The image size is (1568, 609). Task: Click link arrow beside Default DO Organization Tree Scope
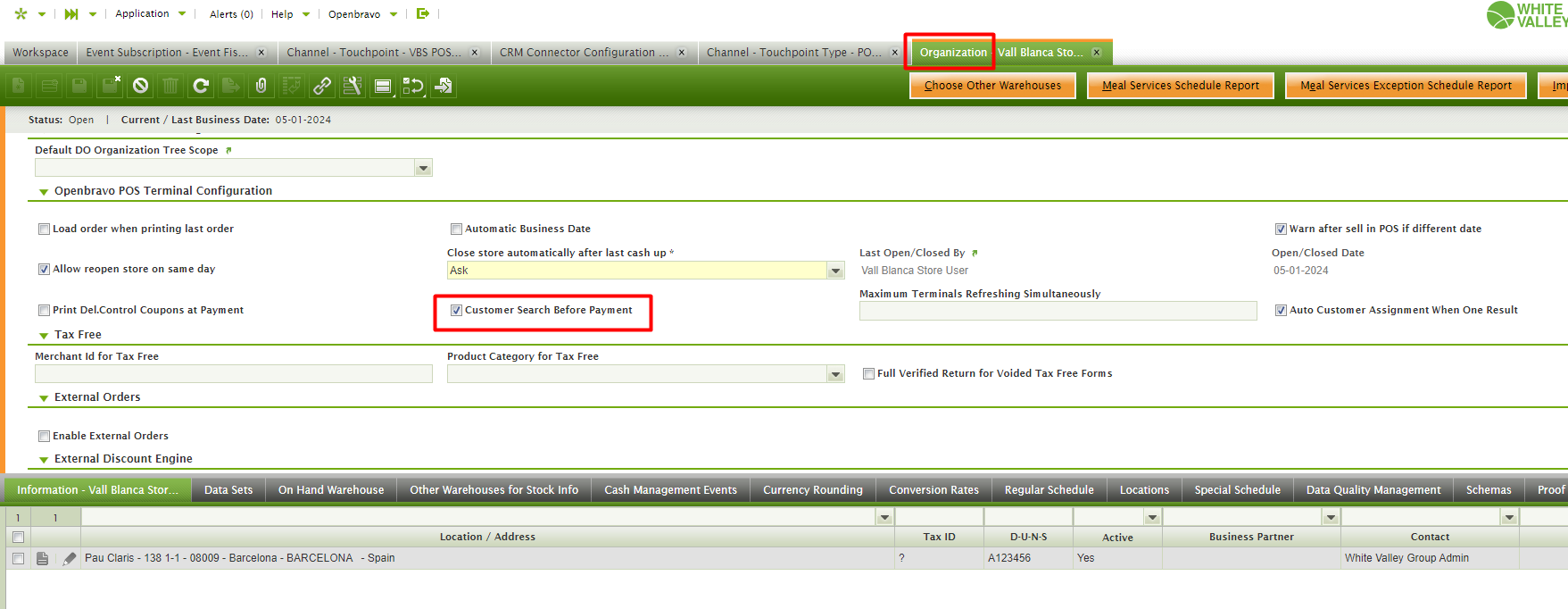pos(228,150)
